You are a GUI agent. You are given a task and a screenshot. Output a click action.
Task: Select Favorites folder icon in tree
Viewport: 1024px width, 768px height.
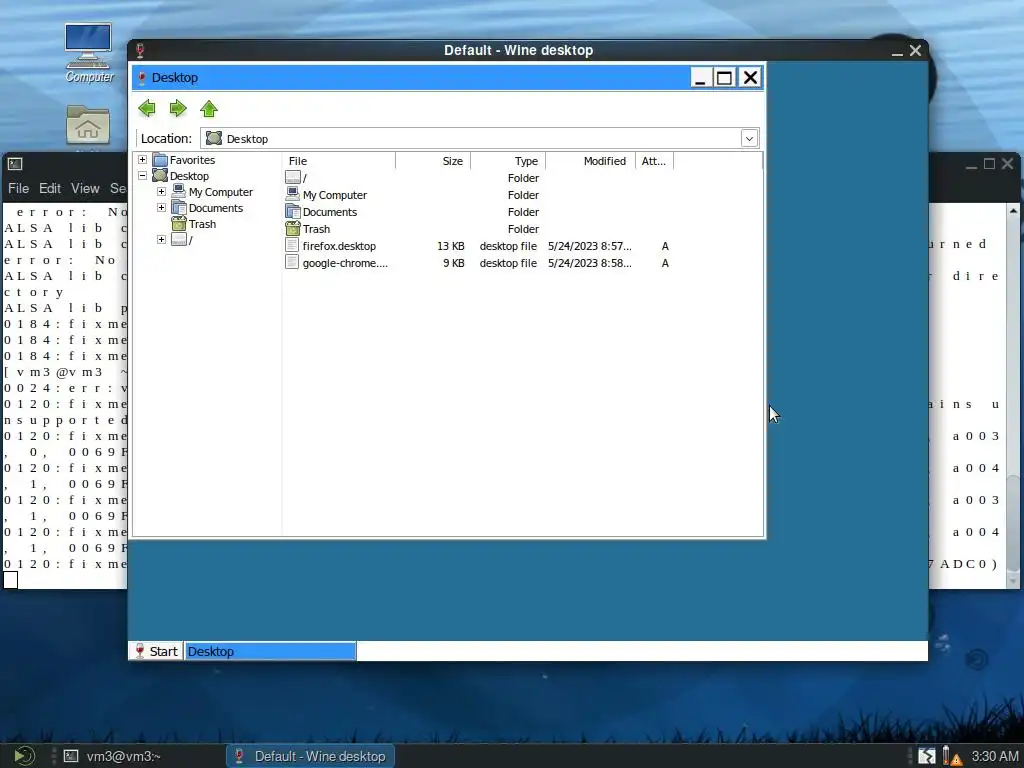[160, 159]
